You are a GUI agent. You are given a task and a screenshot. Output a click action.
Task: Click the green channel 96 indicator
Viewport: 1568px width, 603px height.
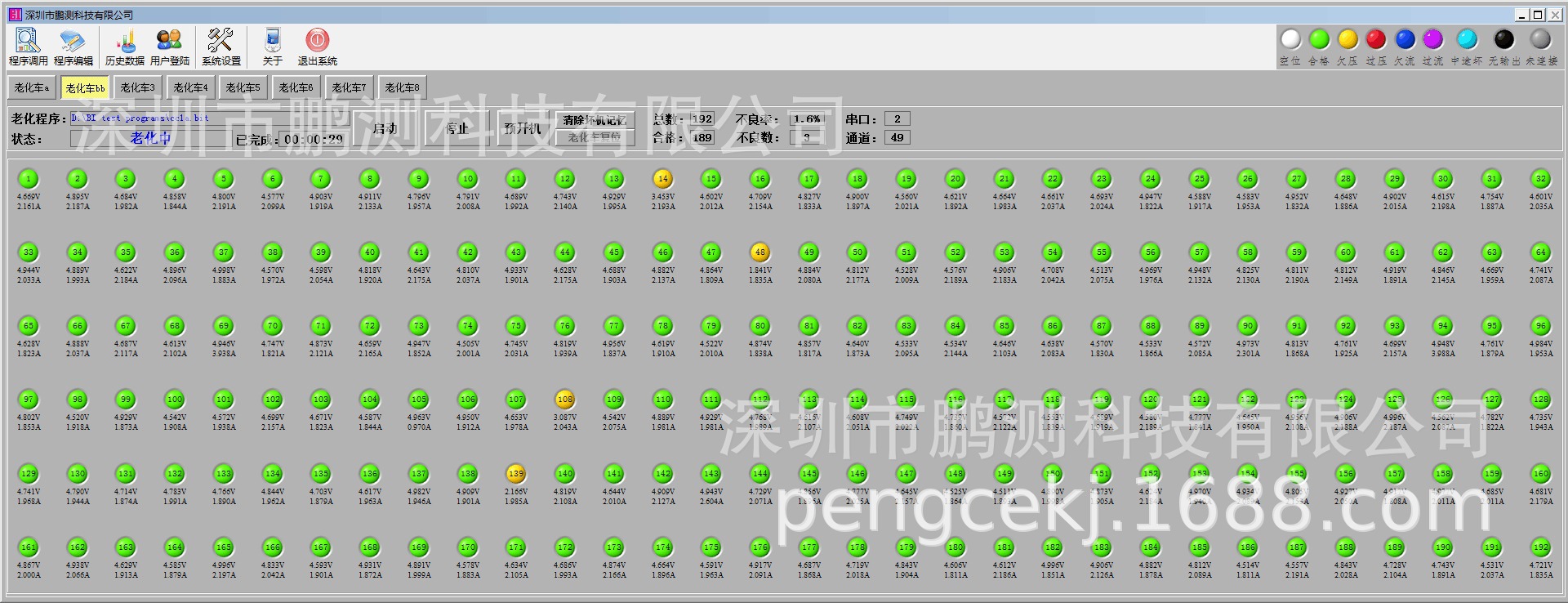[1541, 325]
